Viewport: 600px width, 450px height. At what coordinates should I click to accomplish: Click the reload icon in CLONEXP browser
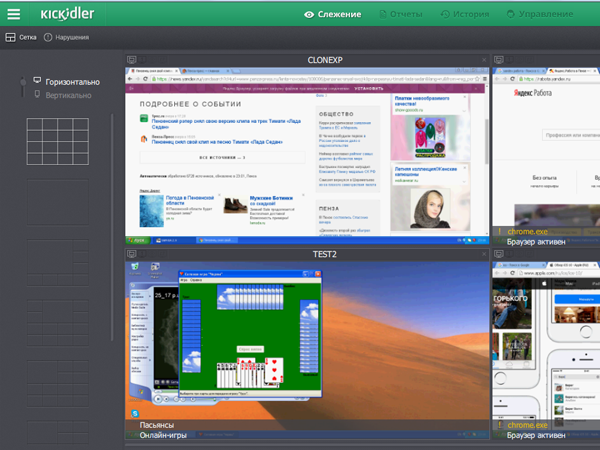pyautogui.click(x=145, y=79)
